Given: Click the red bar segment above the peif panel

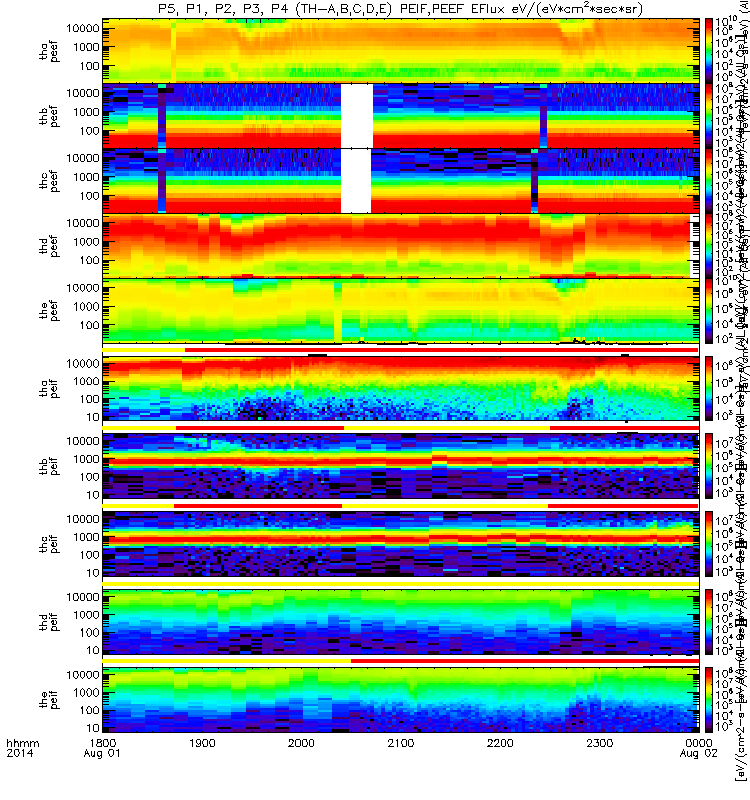Looking at the screenshot, I should (525, 661).
